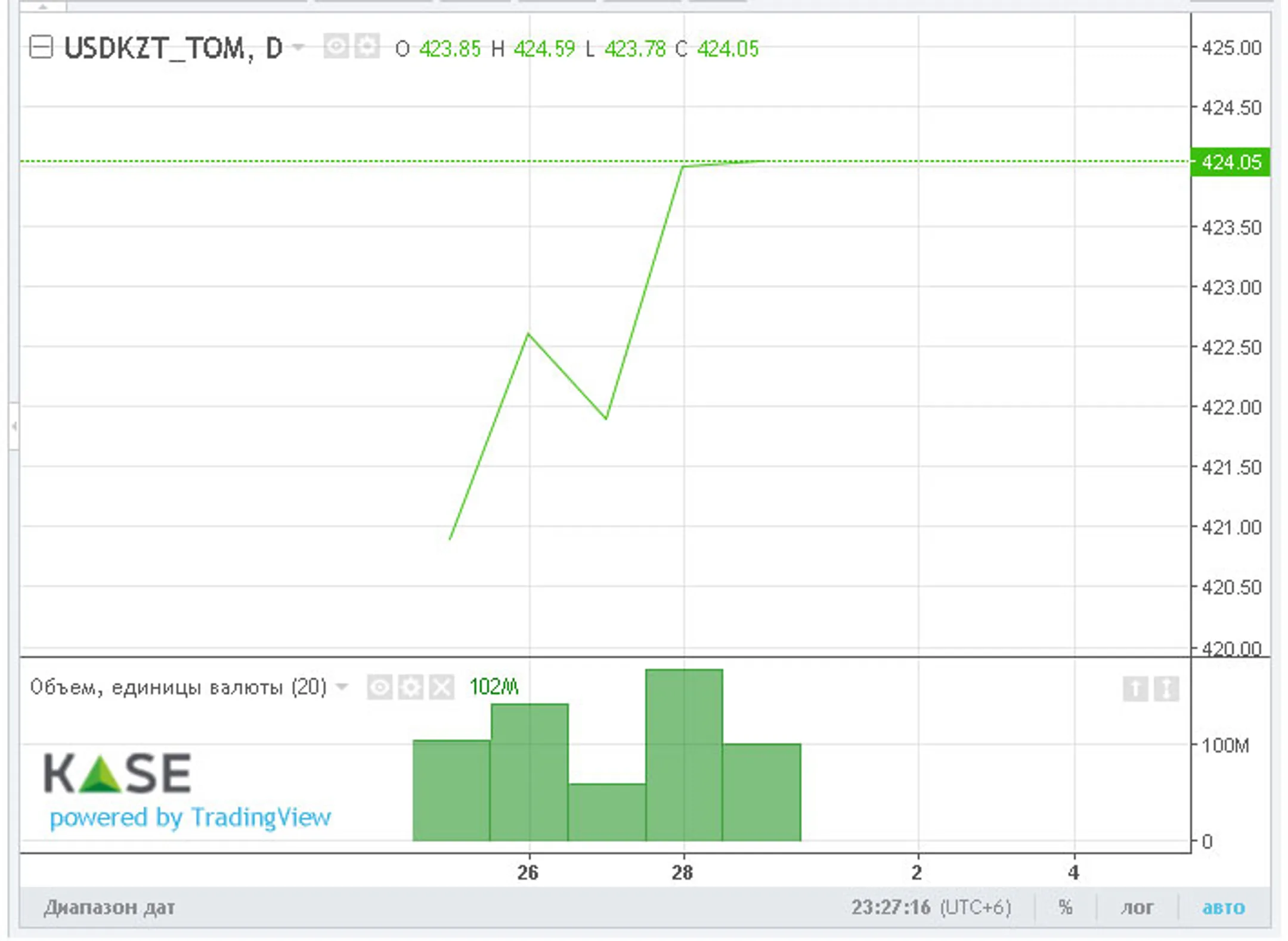Expand volume indicator dropdown arrow
1288x941 pixels.
342,687
